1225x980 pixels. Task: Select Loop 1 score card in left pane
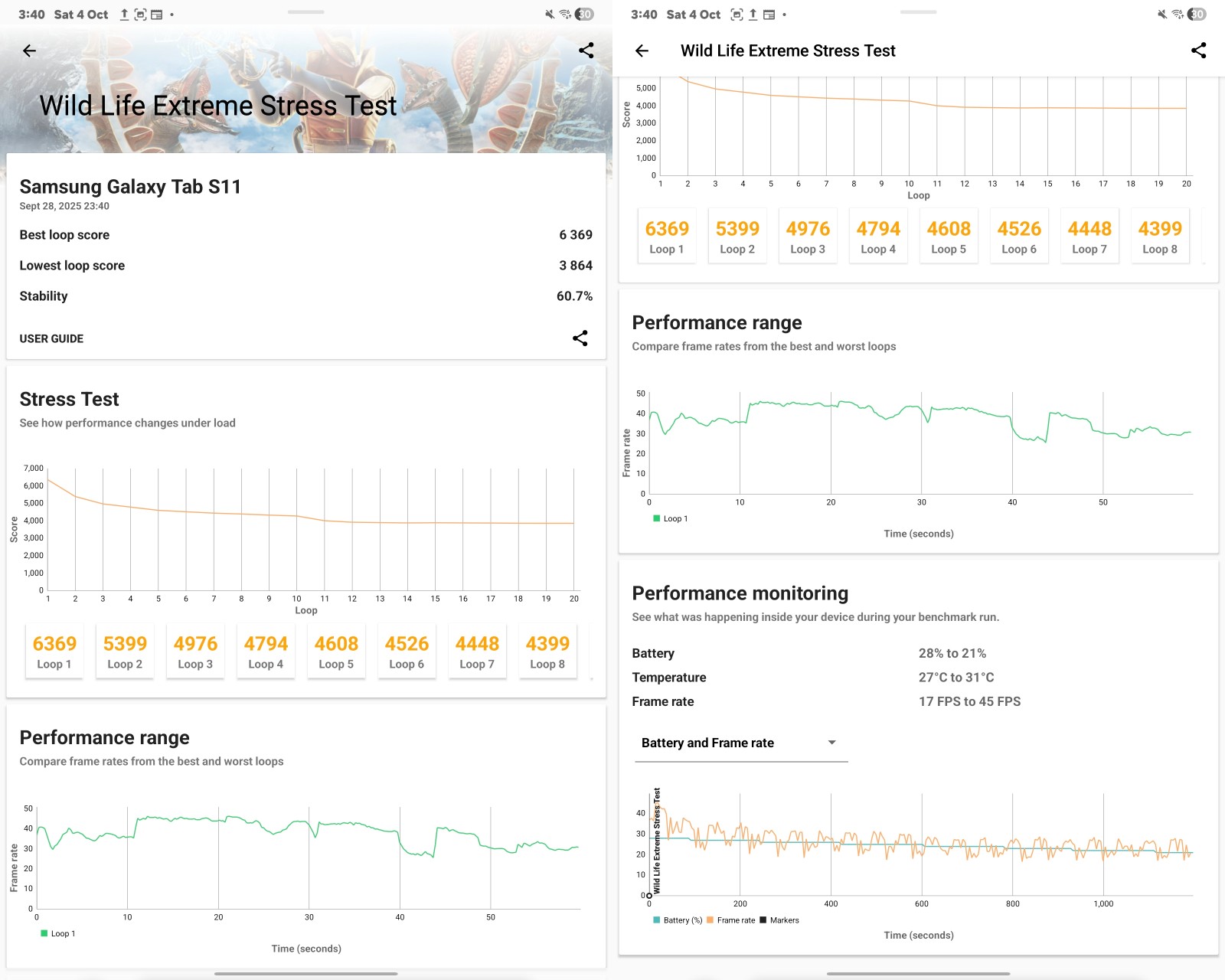pyautogui.click(x=54, y=652)
